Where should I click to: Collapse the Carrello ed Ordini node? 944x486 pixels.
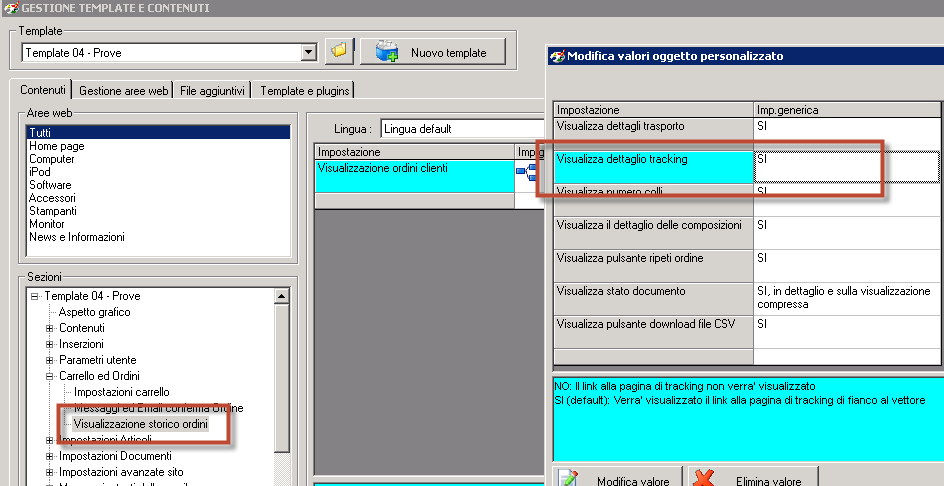(x=50, y=376)
